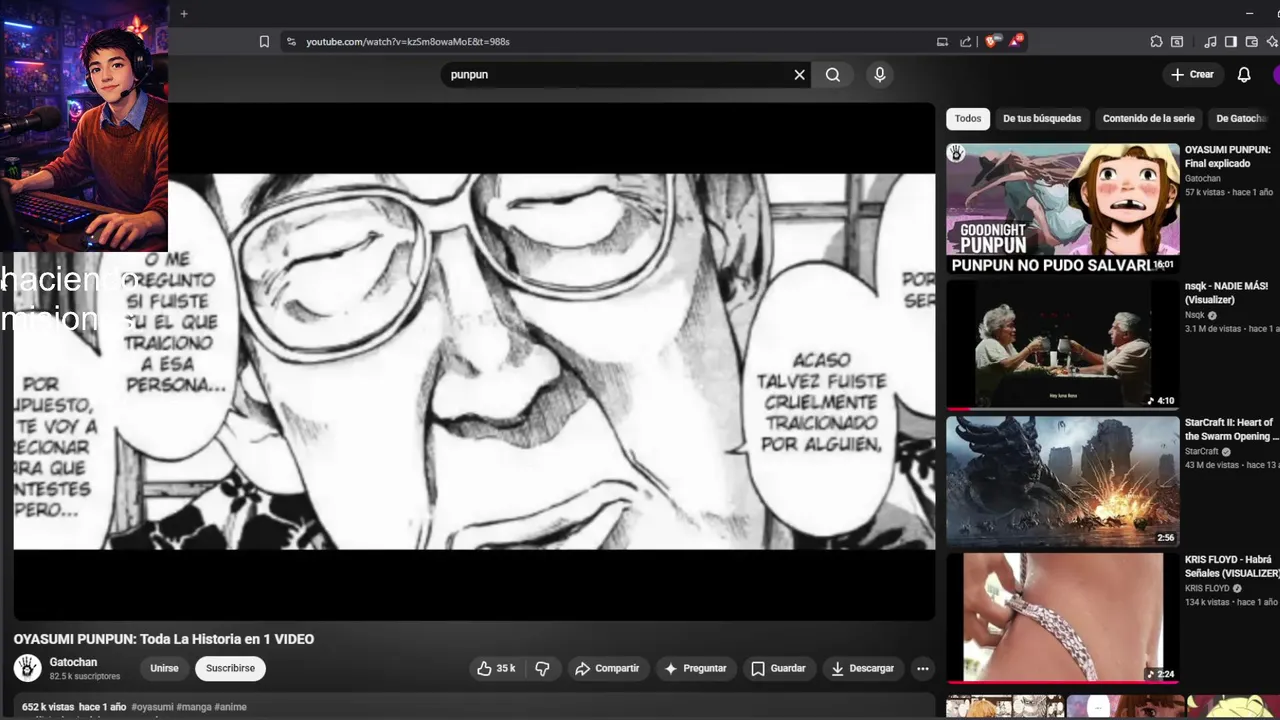This screenshot has height=720, width=1280.
Task: Click Guardar to save the video
Action: [x=778, y=668]
